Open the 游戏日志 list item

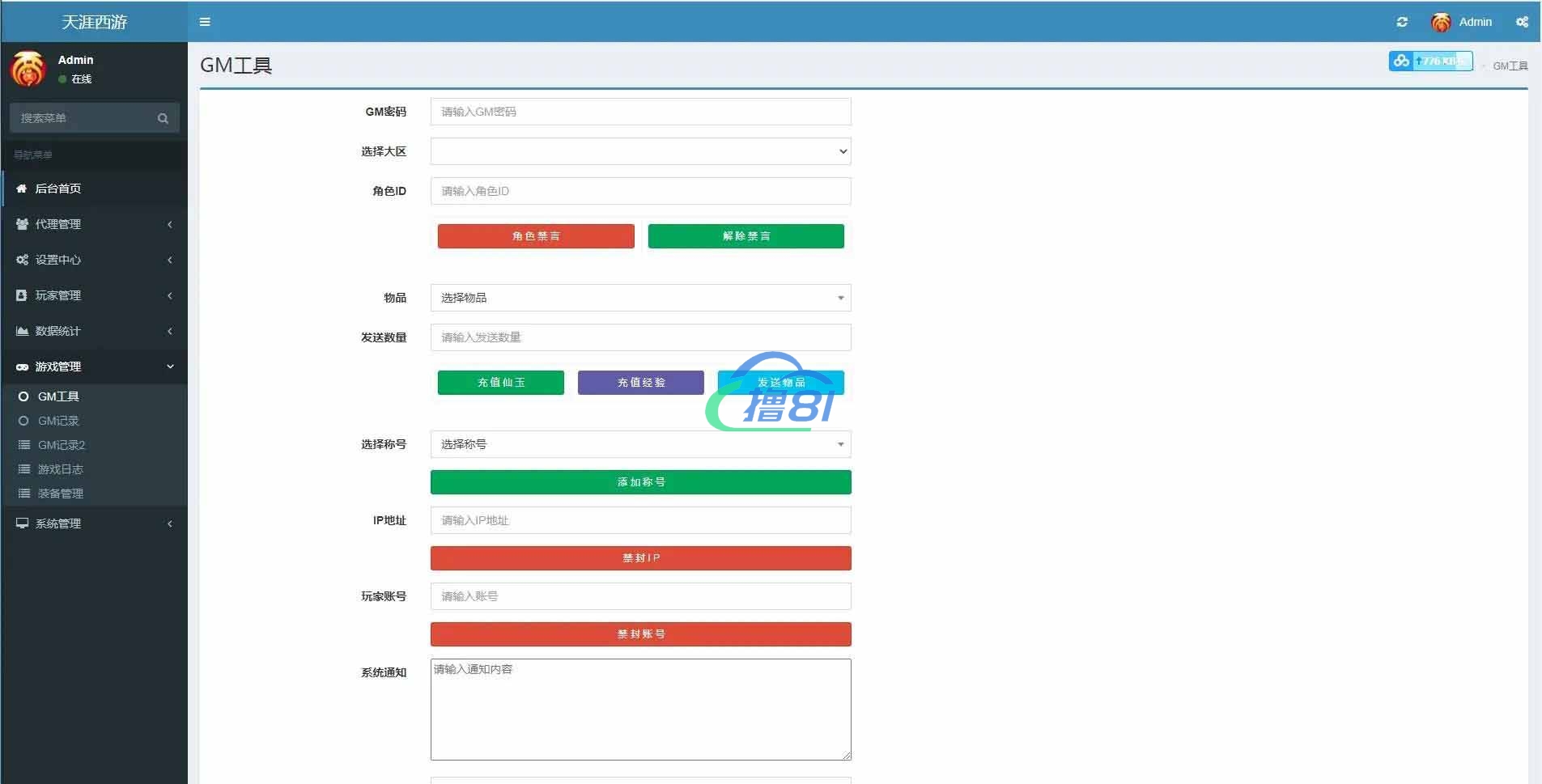pos(60,469)
